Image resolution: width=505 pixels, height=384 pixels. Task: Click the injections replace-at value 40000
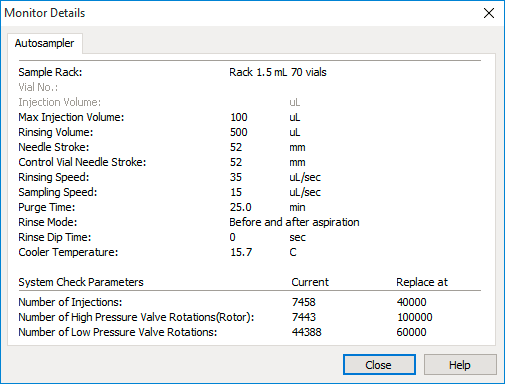pyautogui.click(x=411, y=302)
